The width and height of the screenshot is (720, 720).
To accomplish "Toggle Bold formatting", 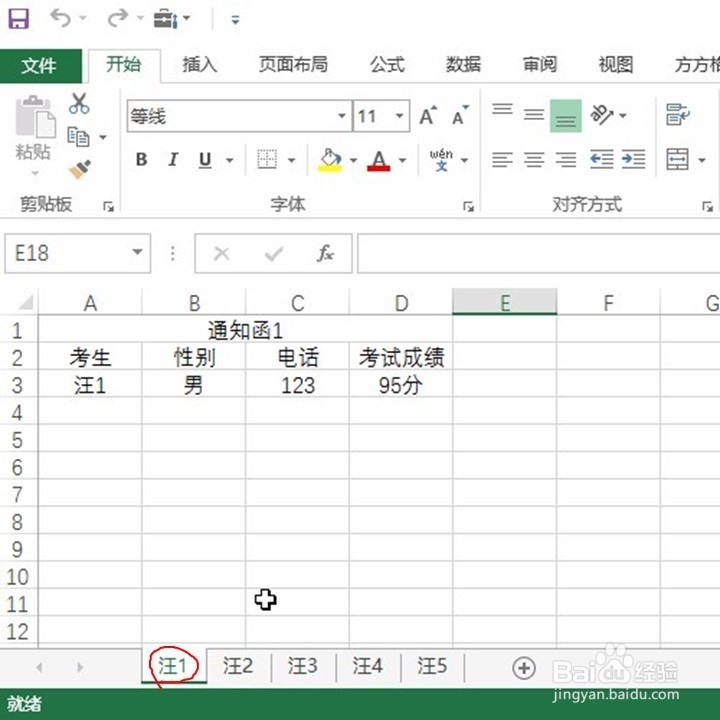I will point(141,160).
